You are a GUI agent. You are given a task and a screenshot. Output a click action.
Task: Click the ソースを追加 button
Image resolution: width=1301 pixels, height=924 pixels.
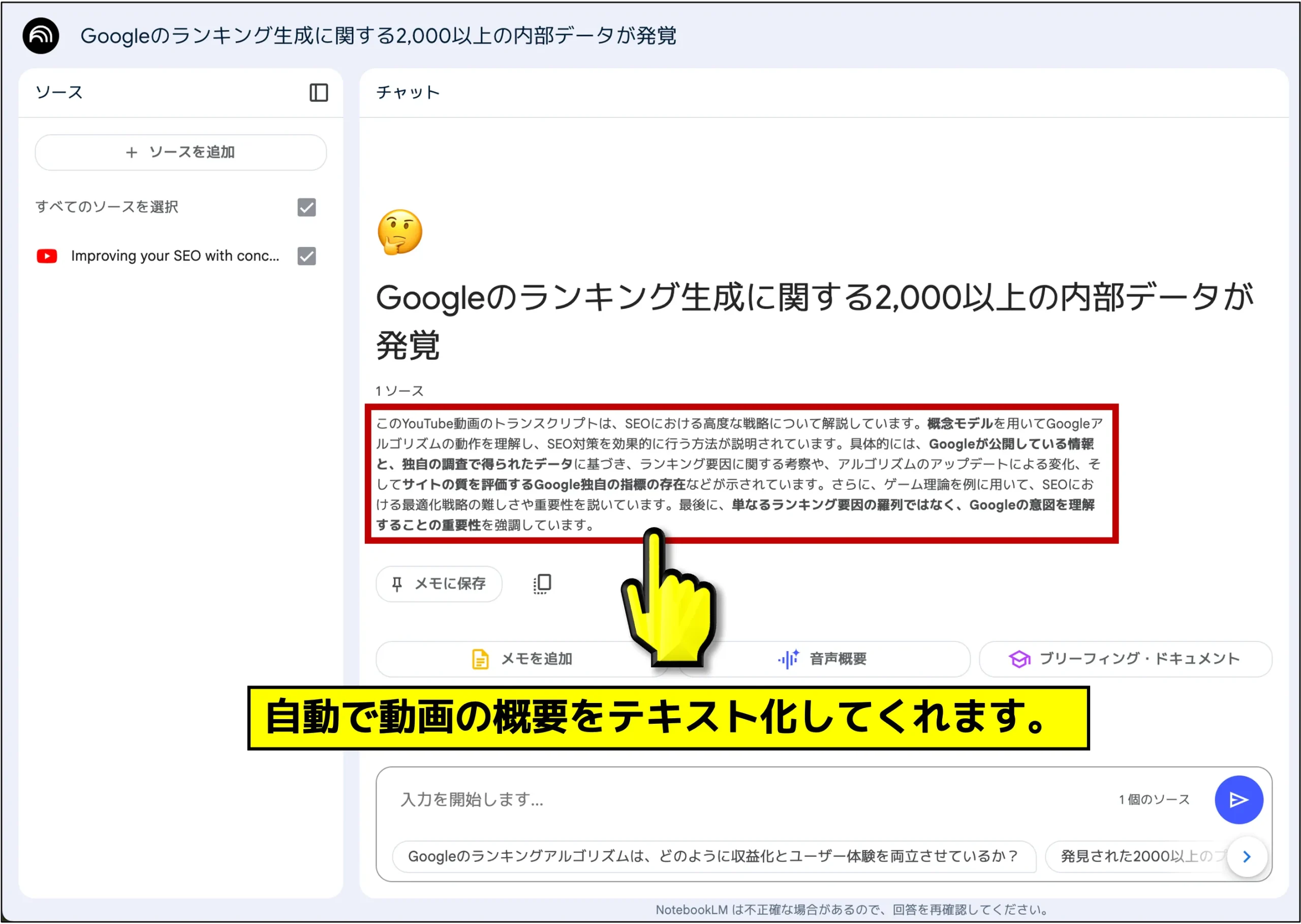180,152
